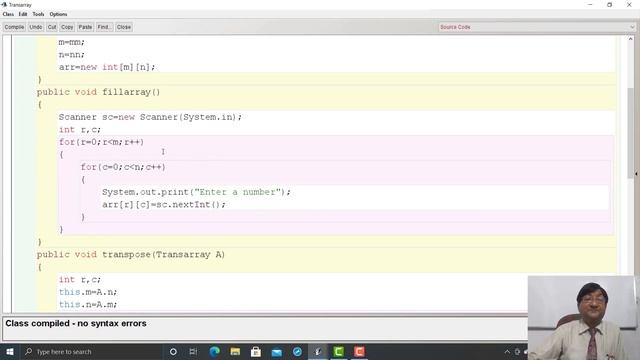Click the taskbar search box
The height and width of the screenshot is (360, 640).
[x=91, y=351]
